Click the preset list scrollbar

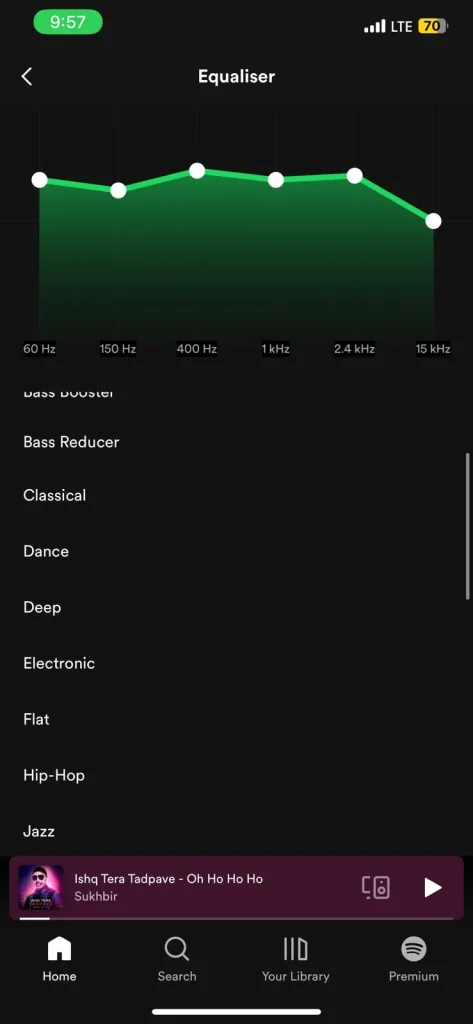468,526
